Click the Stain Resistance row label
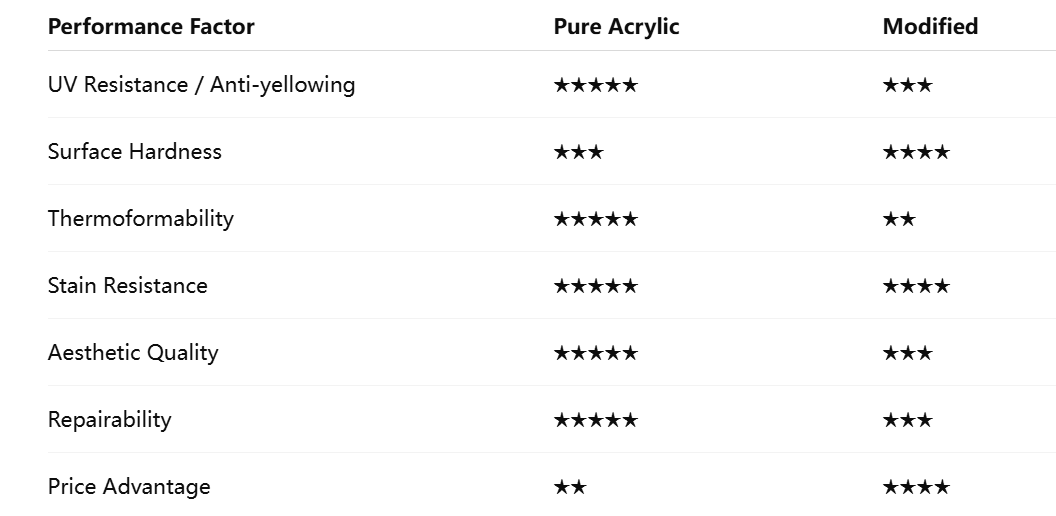The height and width of the screenshot is (516, 1056). (128, 286)
